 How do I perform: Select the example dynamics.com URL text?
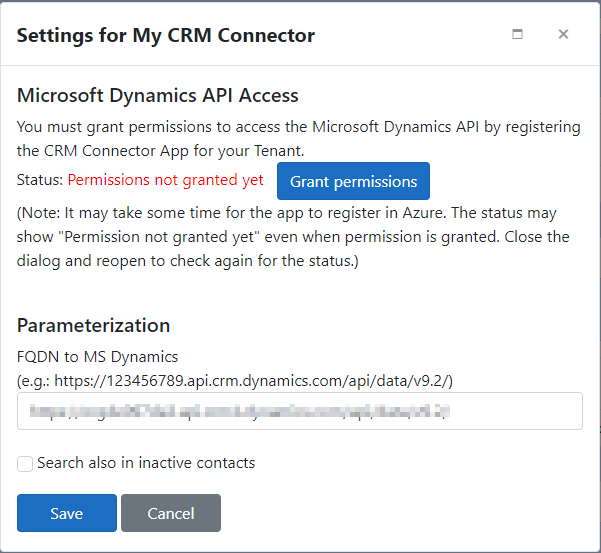coord(253,381)
